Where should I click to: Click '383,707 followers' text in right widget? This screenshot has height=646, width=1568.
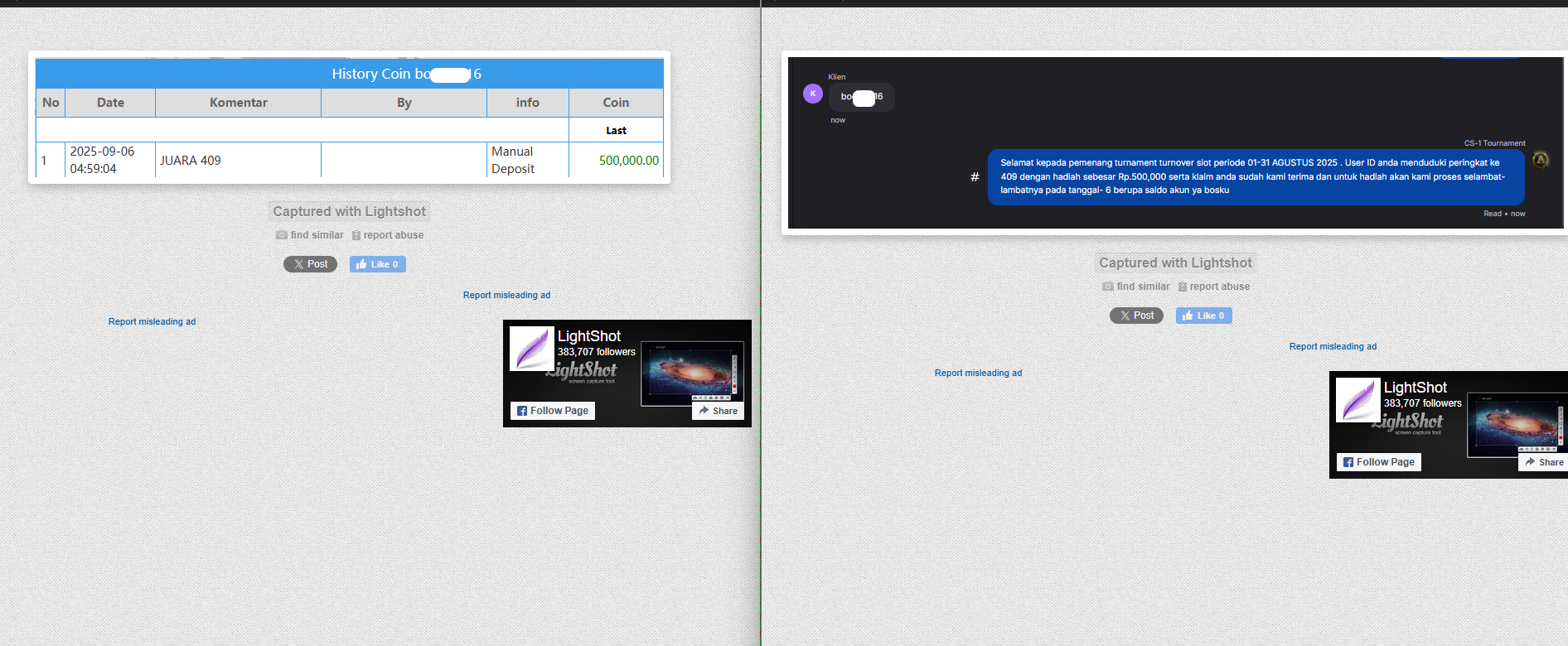pos(1423,403)
